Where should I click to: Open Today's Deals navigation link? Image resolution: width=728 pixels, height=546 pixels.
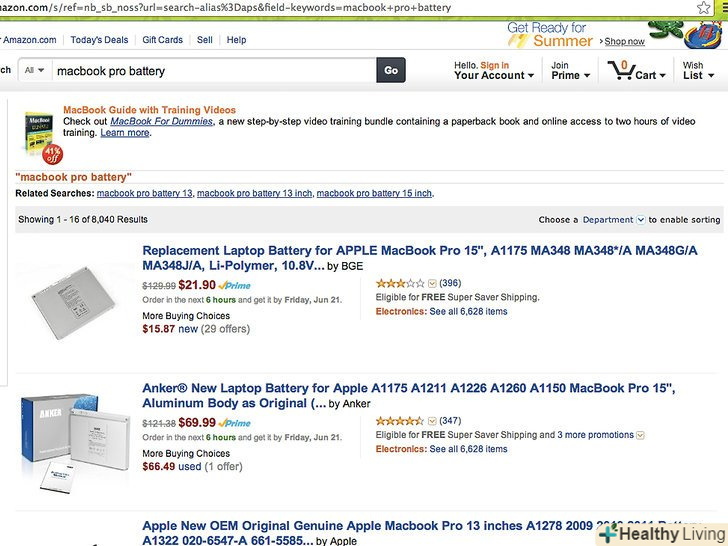click(99, 40)
